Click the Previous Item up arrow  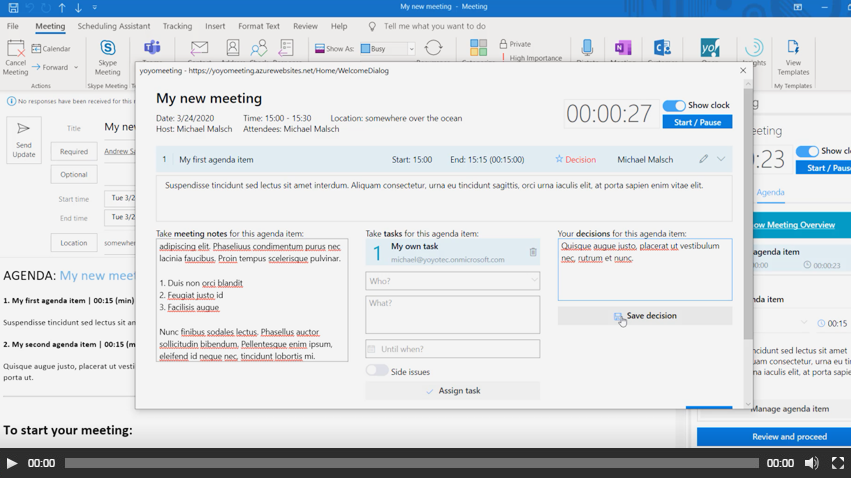(62, 8)
